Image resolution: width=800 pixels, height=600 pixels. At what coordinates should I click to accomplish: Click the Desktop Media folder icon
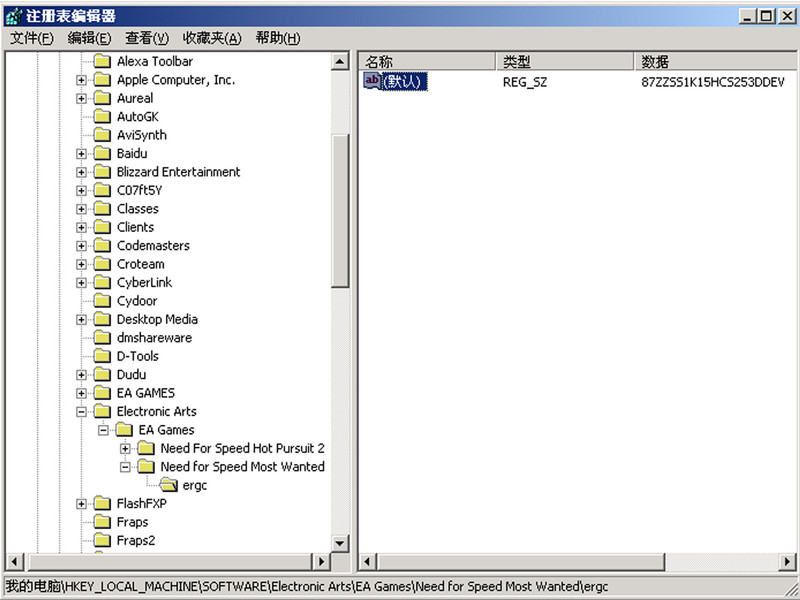(103, 319)
